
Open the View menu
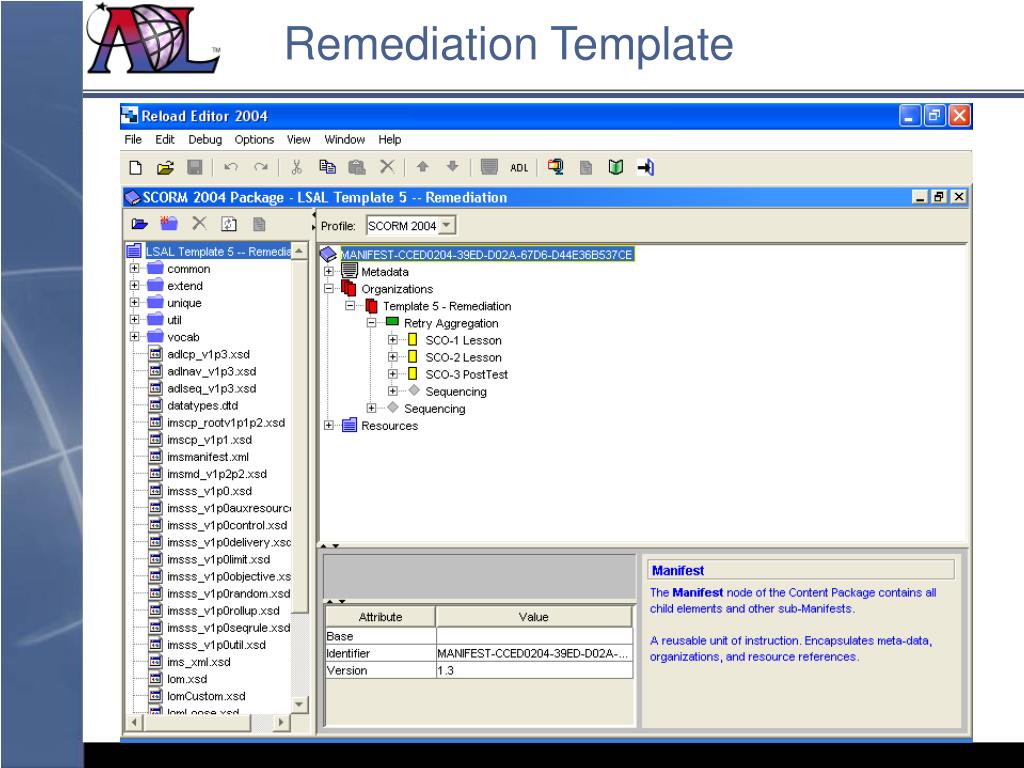[x=298, y=140]
